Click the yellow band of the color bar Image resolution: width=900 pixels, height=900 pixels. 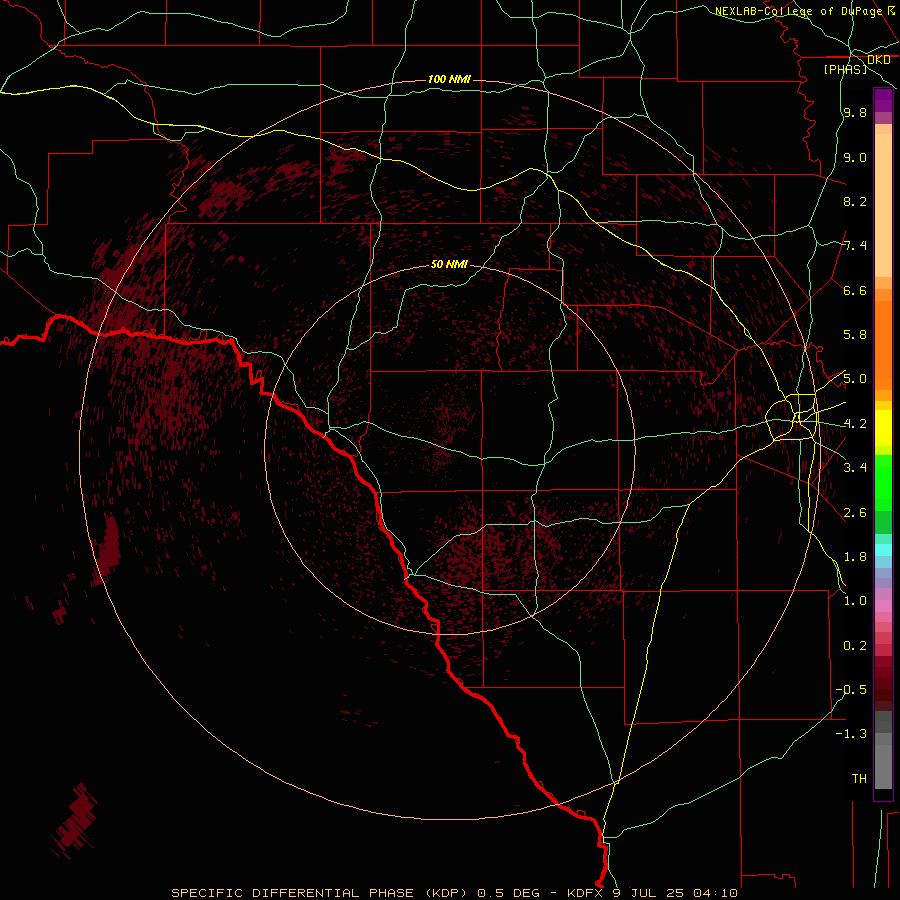[x=883, y=428]
